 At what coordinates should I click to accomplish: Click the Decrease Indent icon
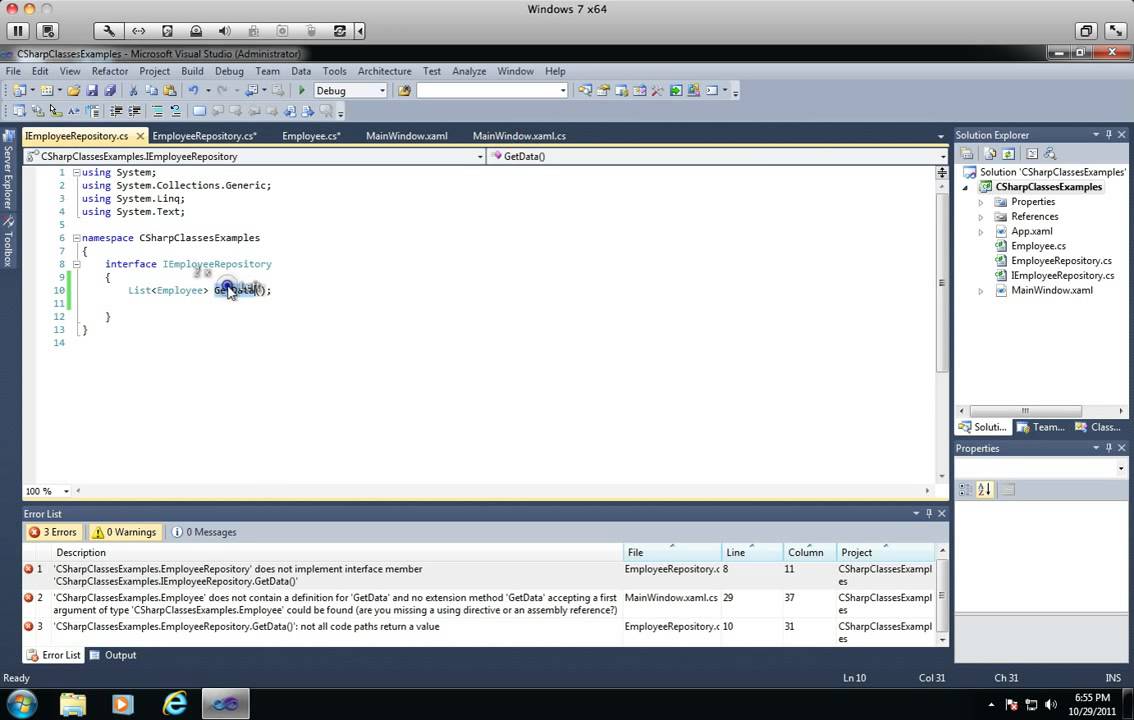[116, 111]
